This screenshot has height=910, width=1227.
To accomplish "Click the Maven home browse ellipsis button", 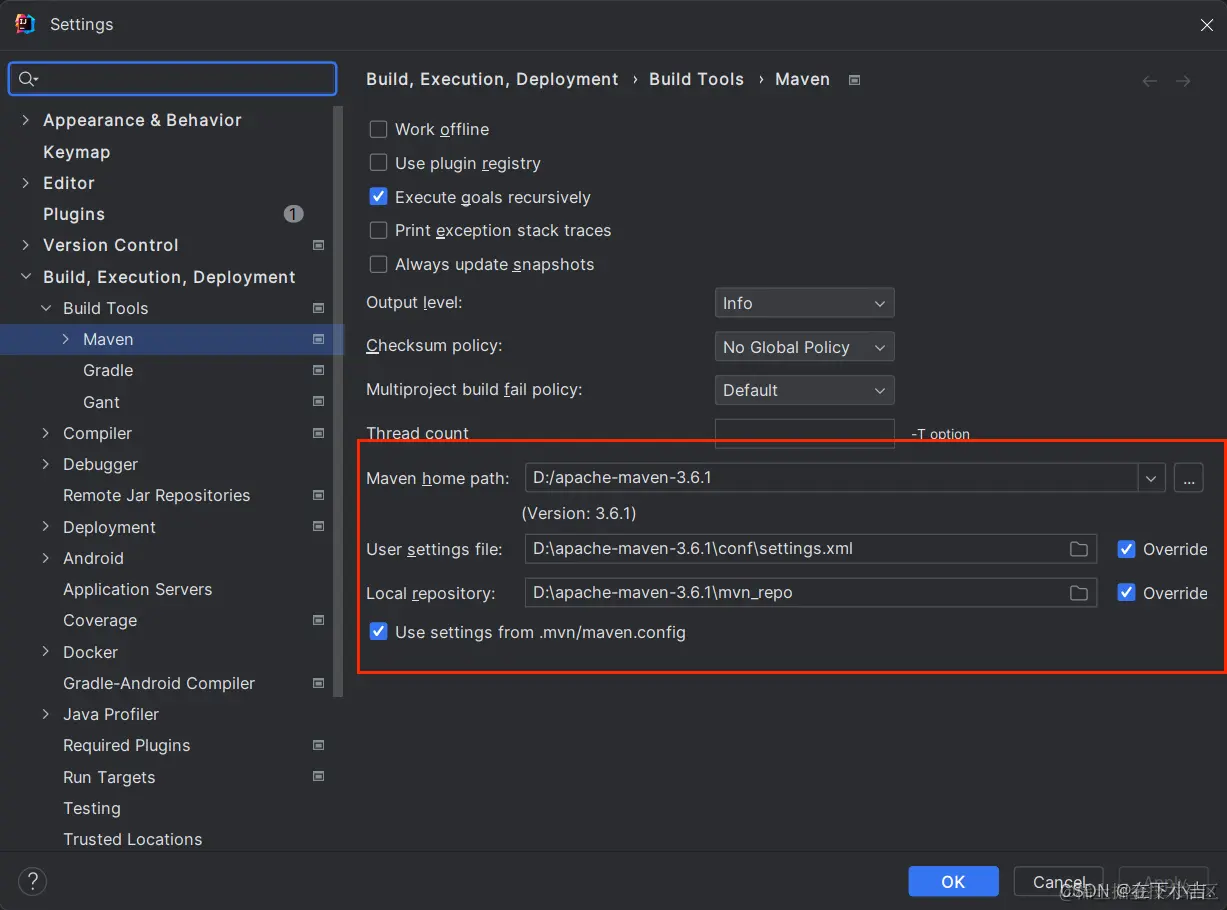I will 1188,478.
